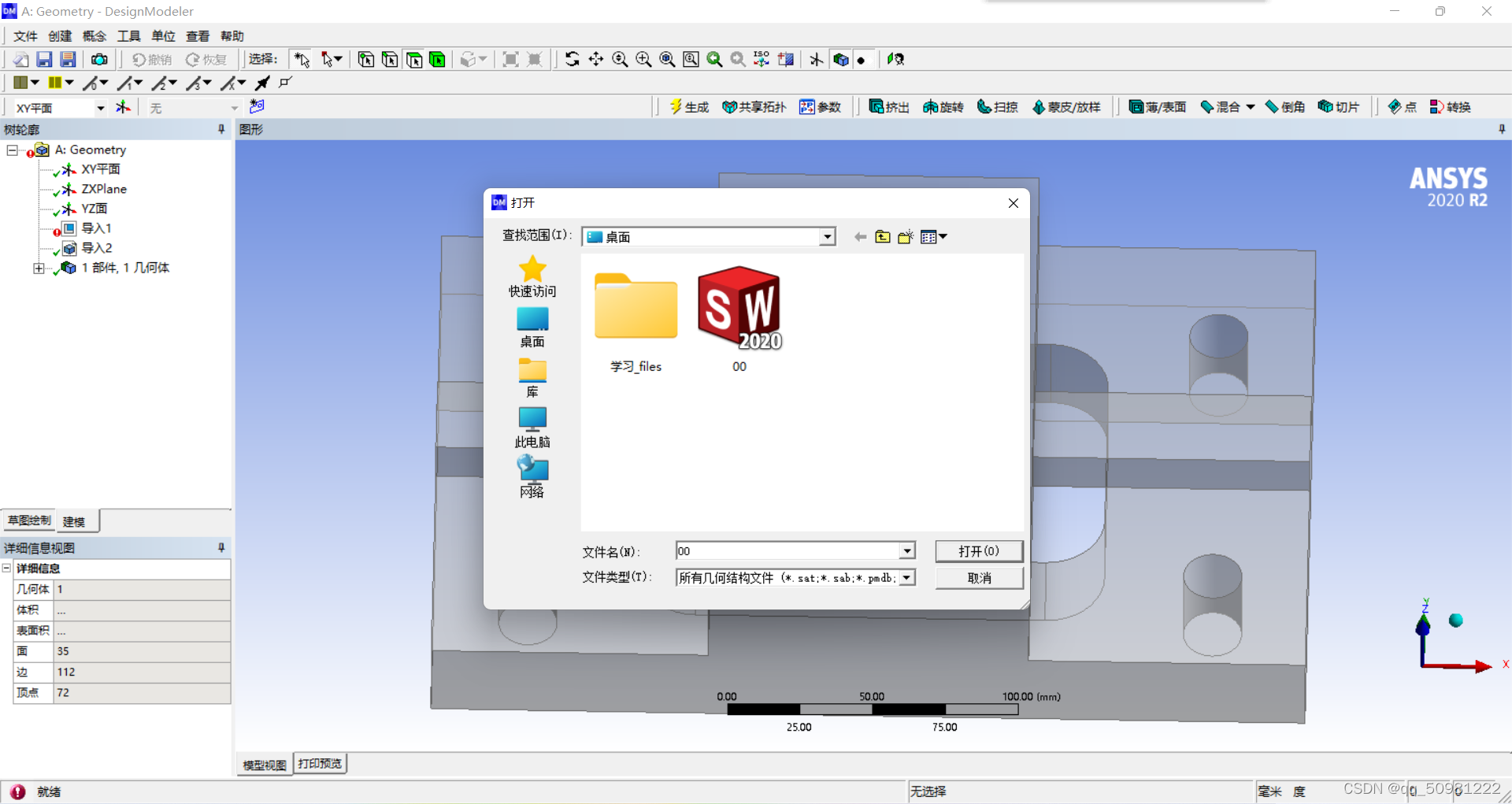Activate the rotate view tool
1512x804 pixels.
(x=573, y=60)
